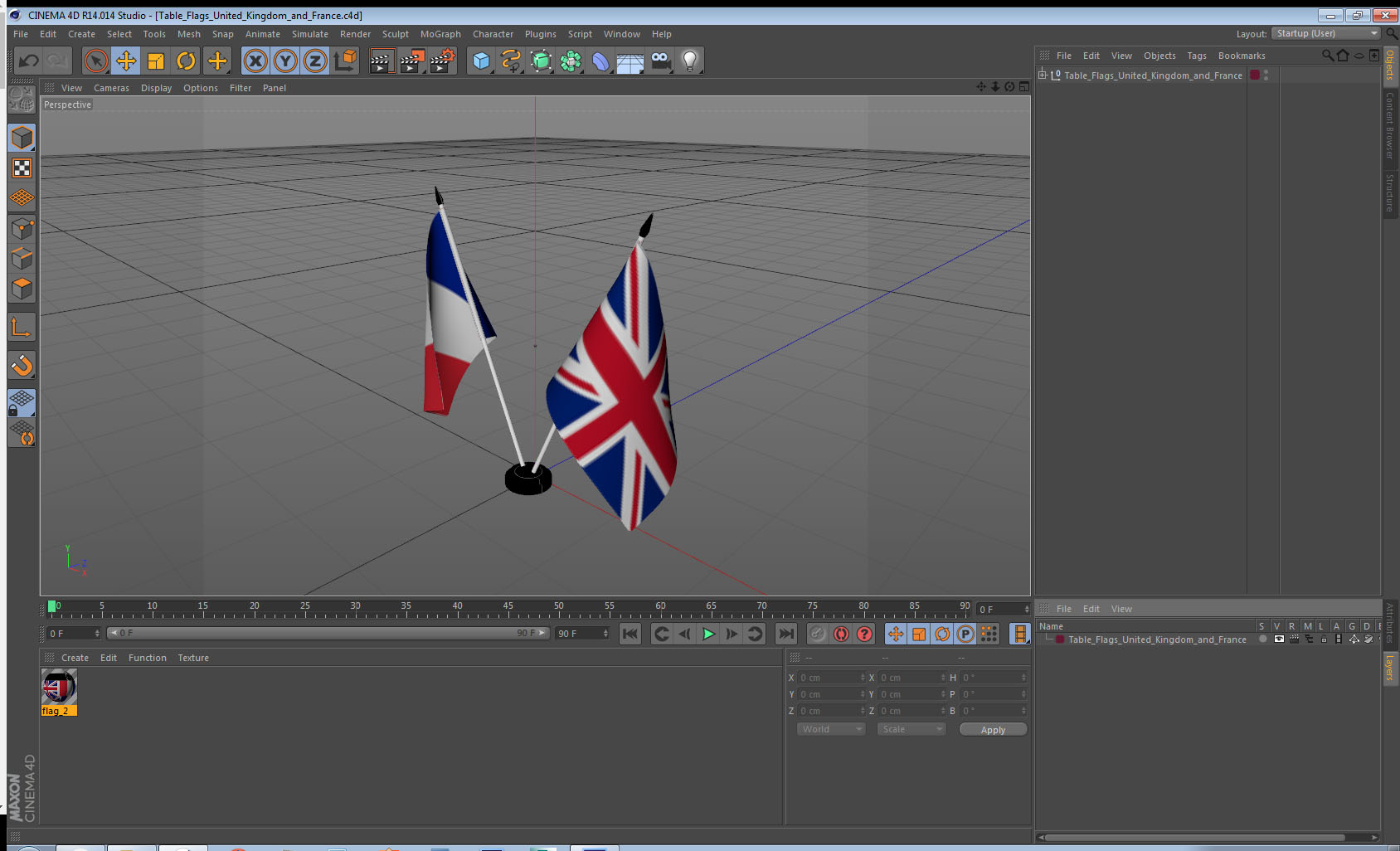Play the animation forward
Image resolution: width=1400 pixels, height=851 pixels.
click(708, 634)
